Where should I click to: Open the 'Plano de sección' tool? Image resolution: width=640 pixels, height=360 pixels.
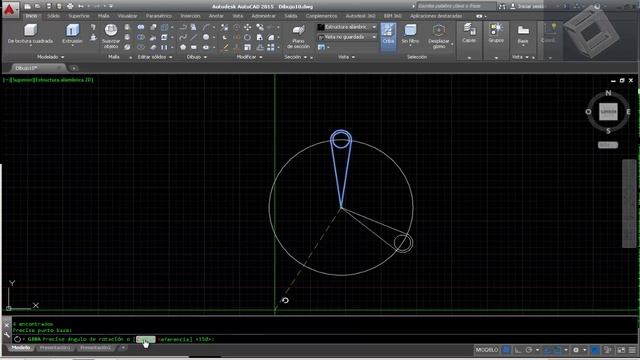point(298,36)
